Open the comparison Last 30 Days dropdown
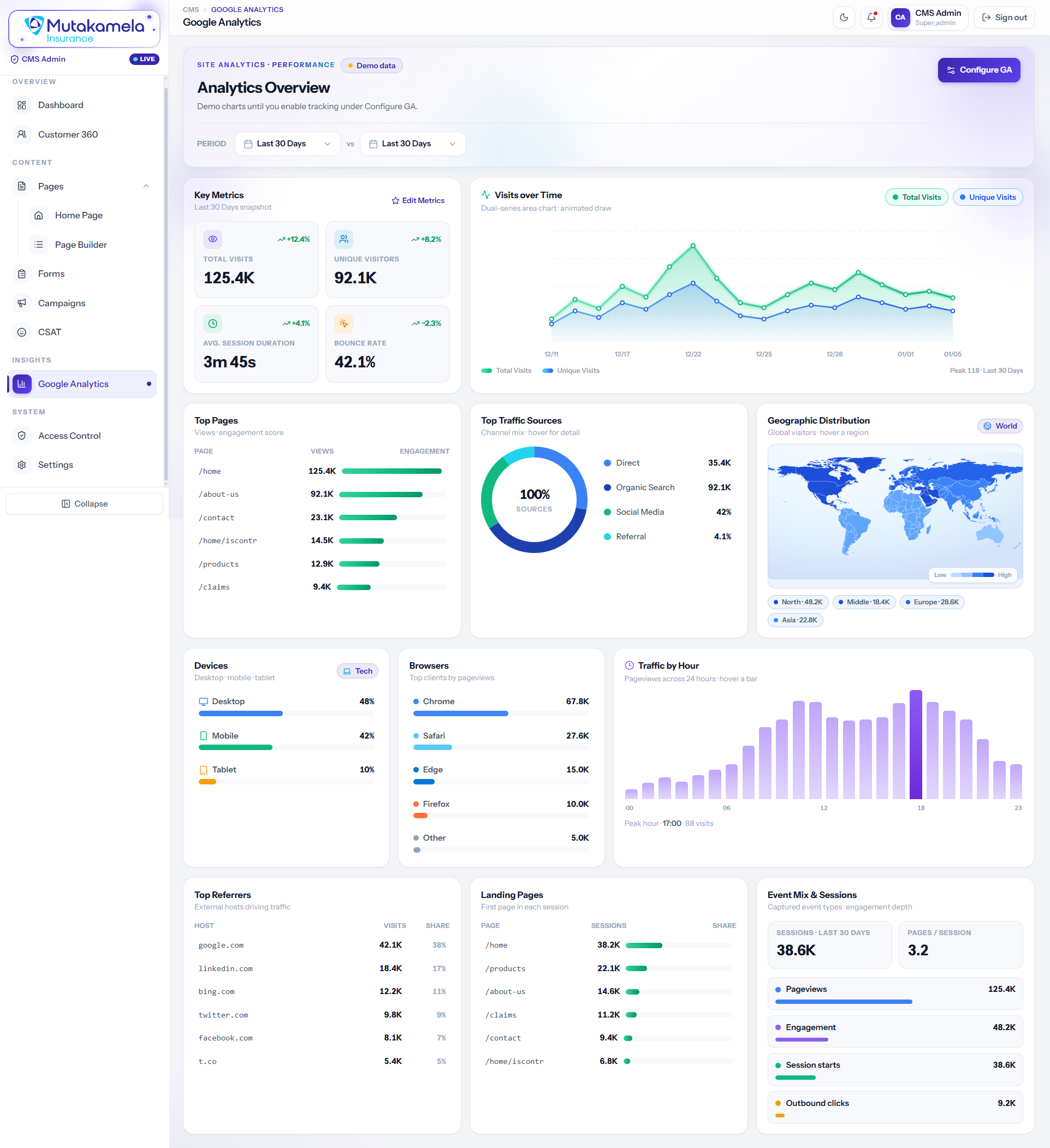The height and width of the screenshot is (1148, 1050). 412,144
